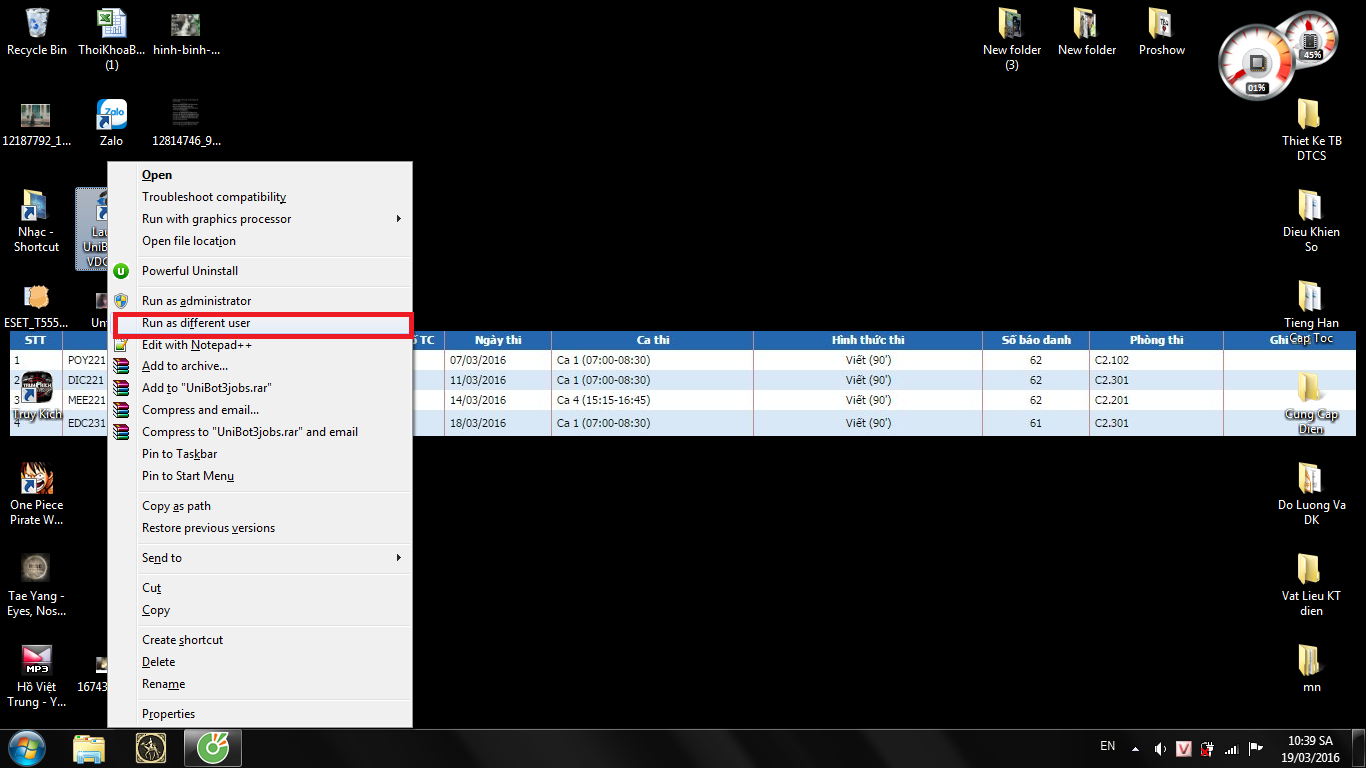Screen dimensions: 1366x768
Task: Choose Powerful Uninstall menu entry
Action: pos(260,271)
